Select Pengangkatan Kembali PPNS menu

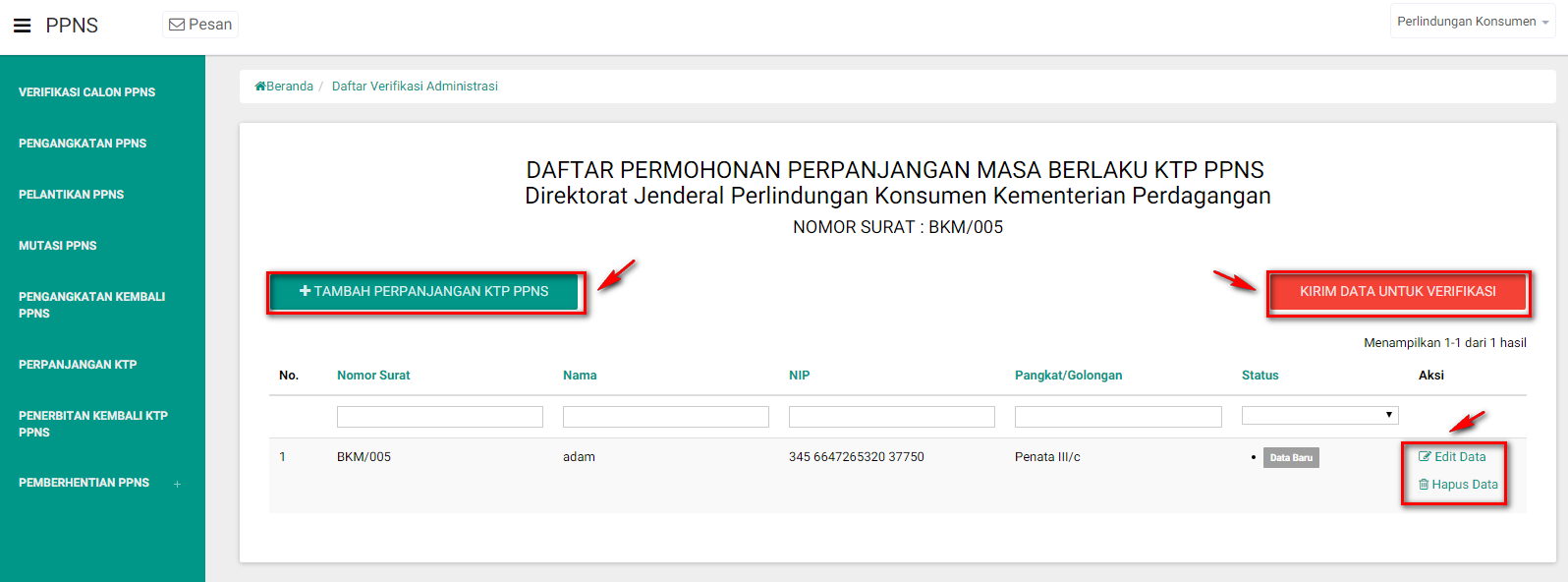(x=92, y=305)
